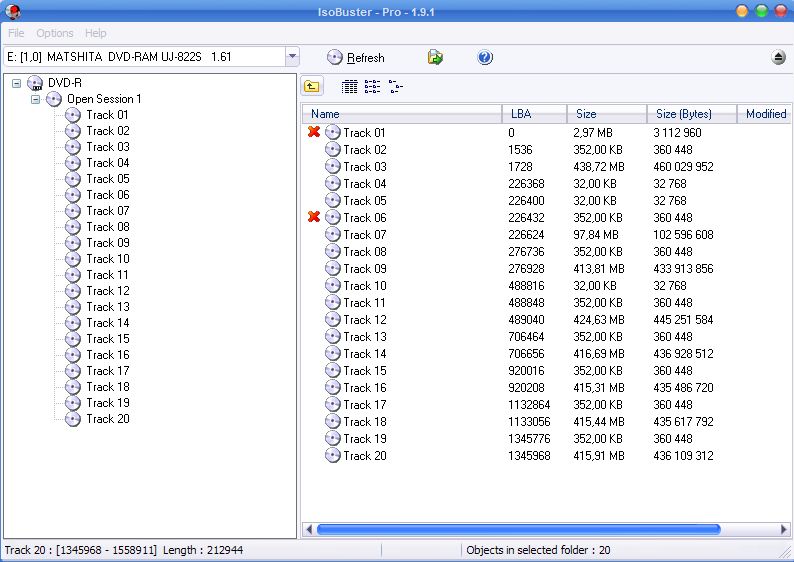Select Track 16 in the file list
This screenshot has width=794, height=562.
click(x=365, y=388)
